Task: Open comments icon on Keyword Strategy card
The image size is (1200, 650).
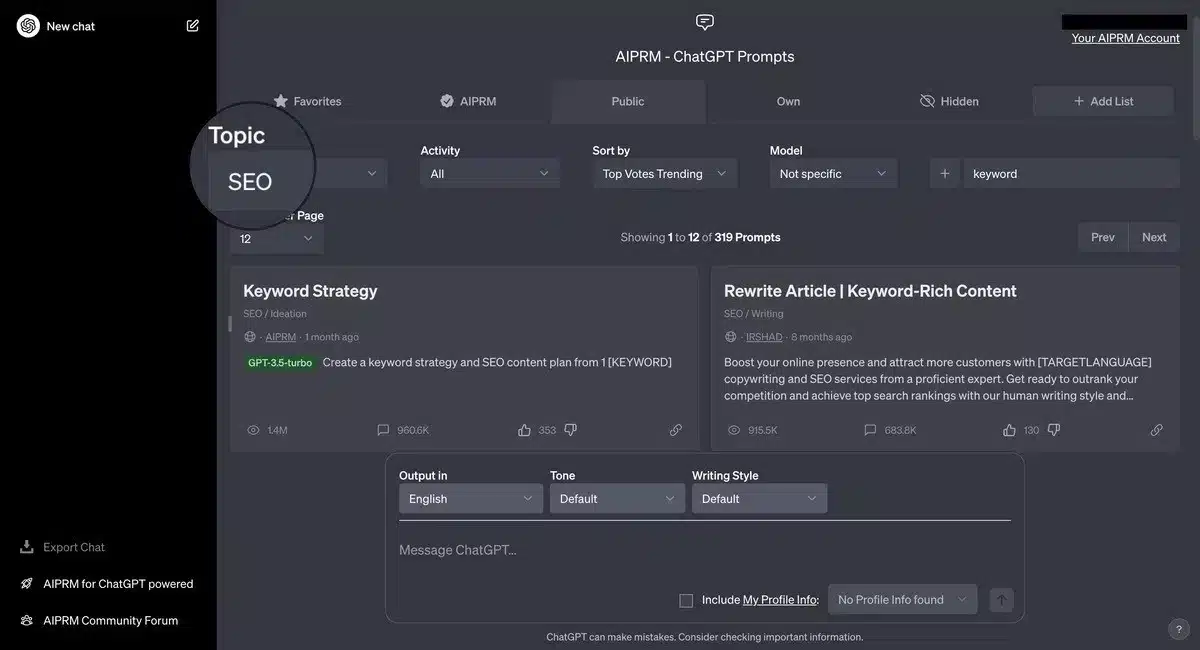Action: pyautogui.click(x=383, y=430)
